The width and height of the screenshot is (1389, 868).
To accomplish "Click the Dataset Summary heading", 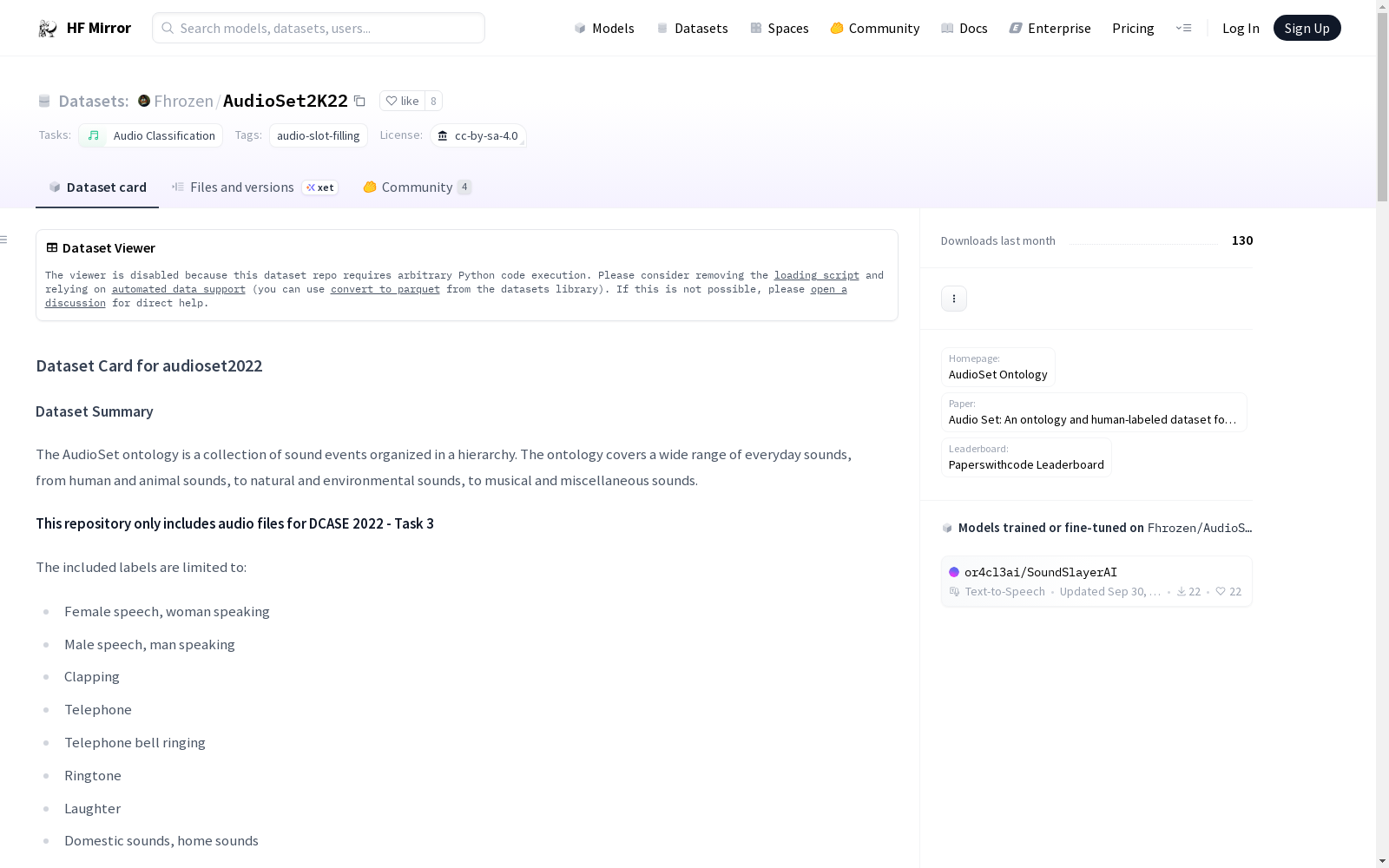I will point(95,411).
